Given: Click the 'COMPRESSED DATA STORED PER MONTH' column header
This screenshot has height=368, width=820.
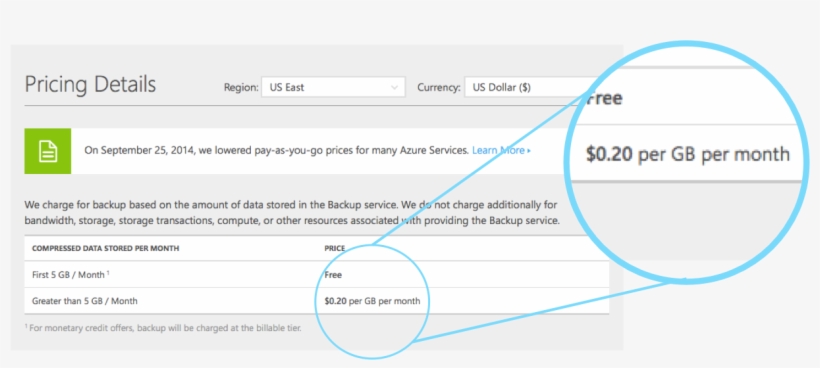Looking at the screenshot, I should point(106,248).
